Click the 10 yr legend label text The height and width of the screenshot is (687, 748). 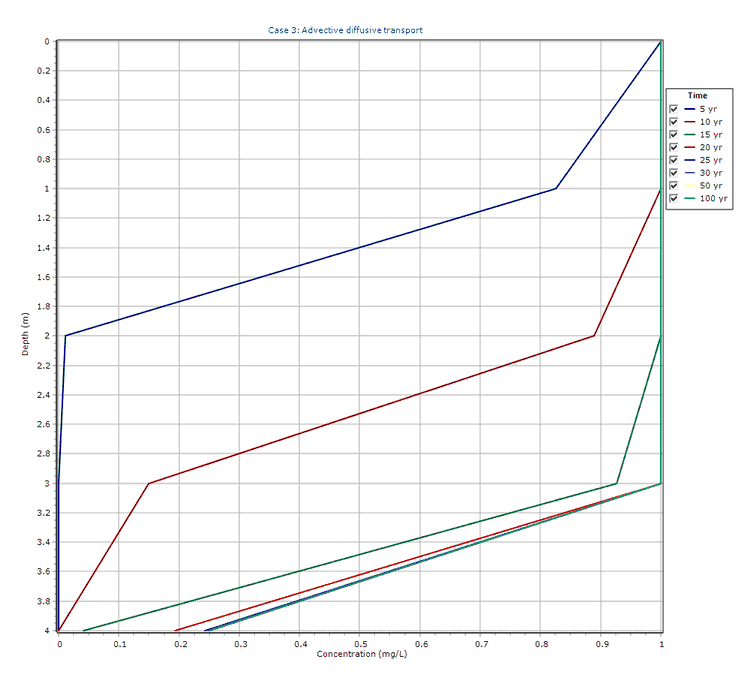click(710, 121)
